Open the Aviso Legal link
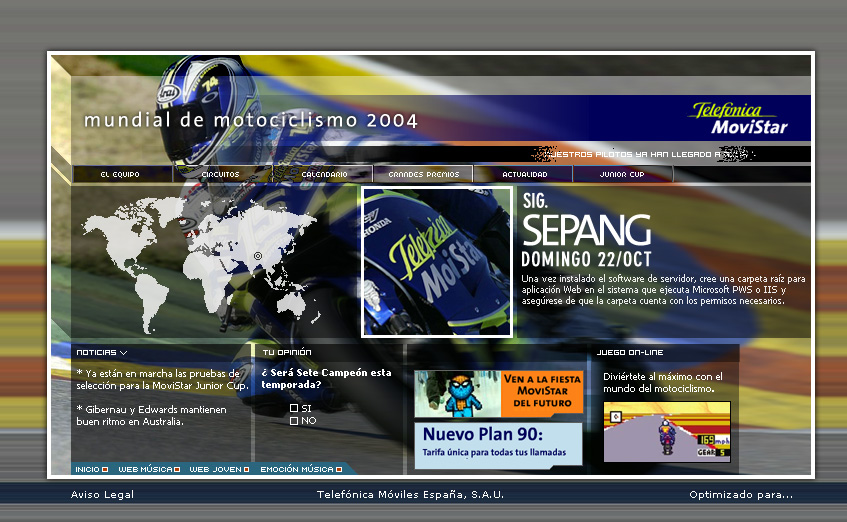Screen dimensions: 847x522 [x=102, y=494]
